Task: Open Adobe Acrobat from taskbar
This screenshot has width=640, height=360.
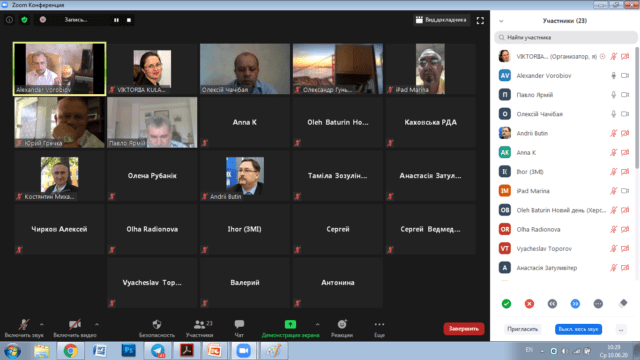Action: (187, 351)
